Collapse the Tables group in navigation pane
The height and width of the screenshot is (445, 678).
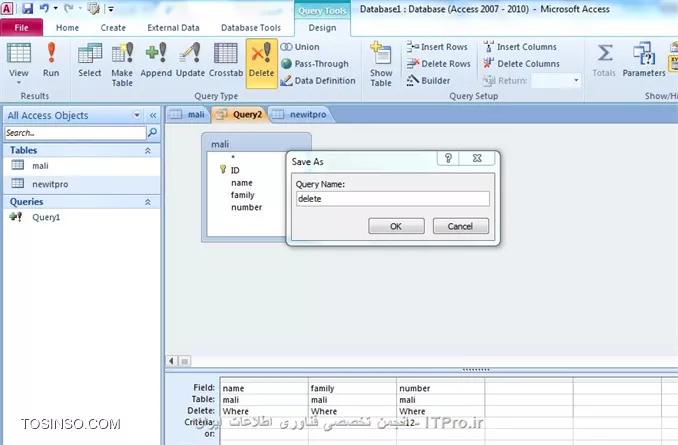(148, 150)
